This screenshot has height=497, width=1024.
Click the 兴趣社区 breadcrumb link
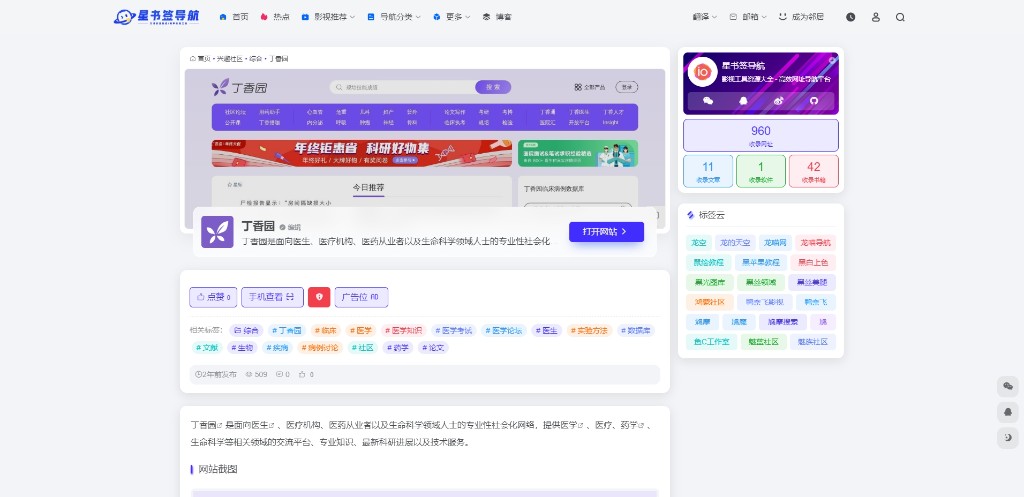click(229, 59)
